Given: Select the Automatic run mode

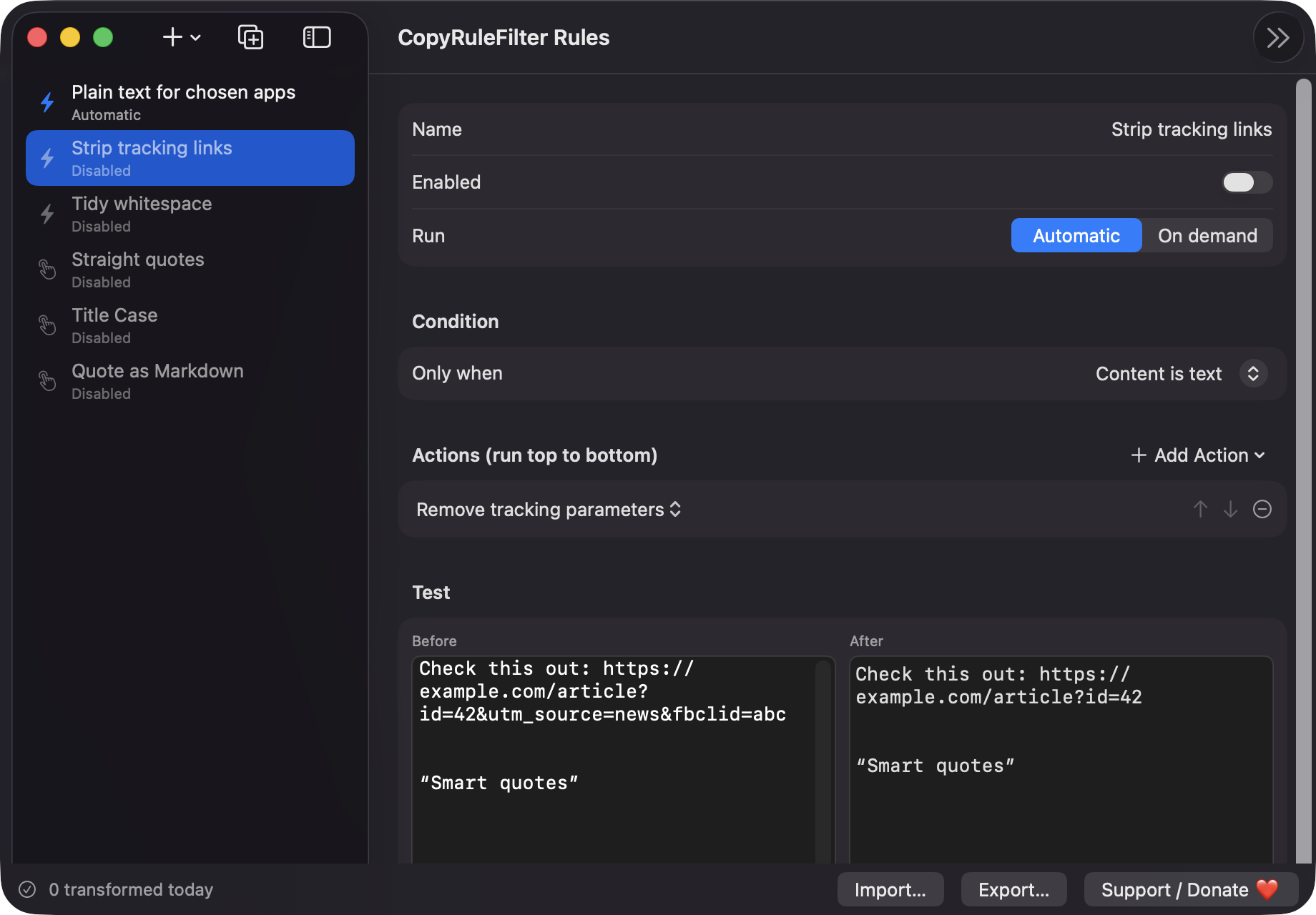Looking at the screenshot, I should pos(1076,236).
